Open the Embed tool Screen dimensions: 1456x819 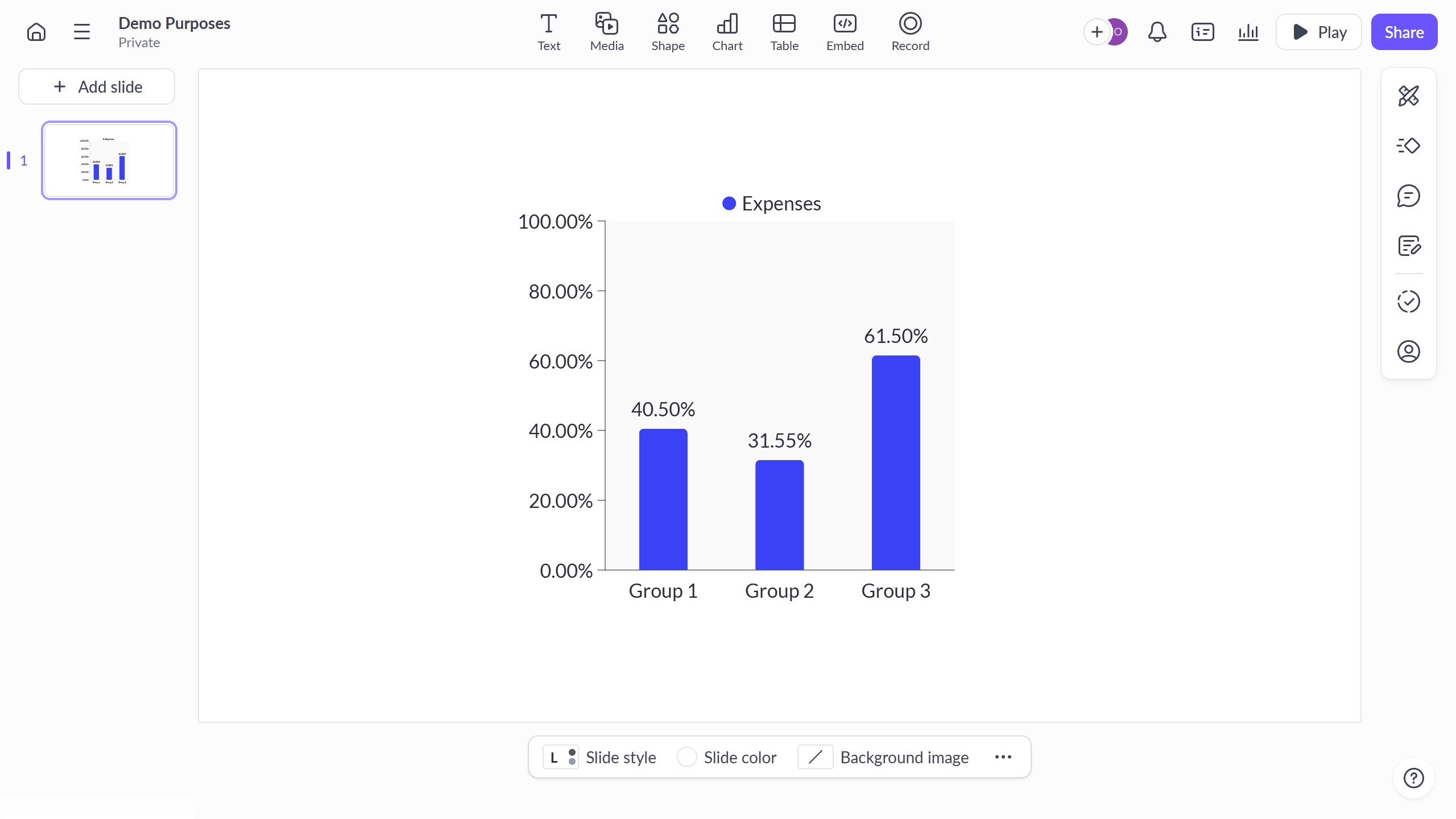[845, 32]
